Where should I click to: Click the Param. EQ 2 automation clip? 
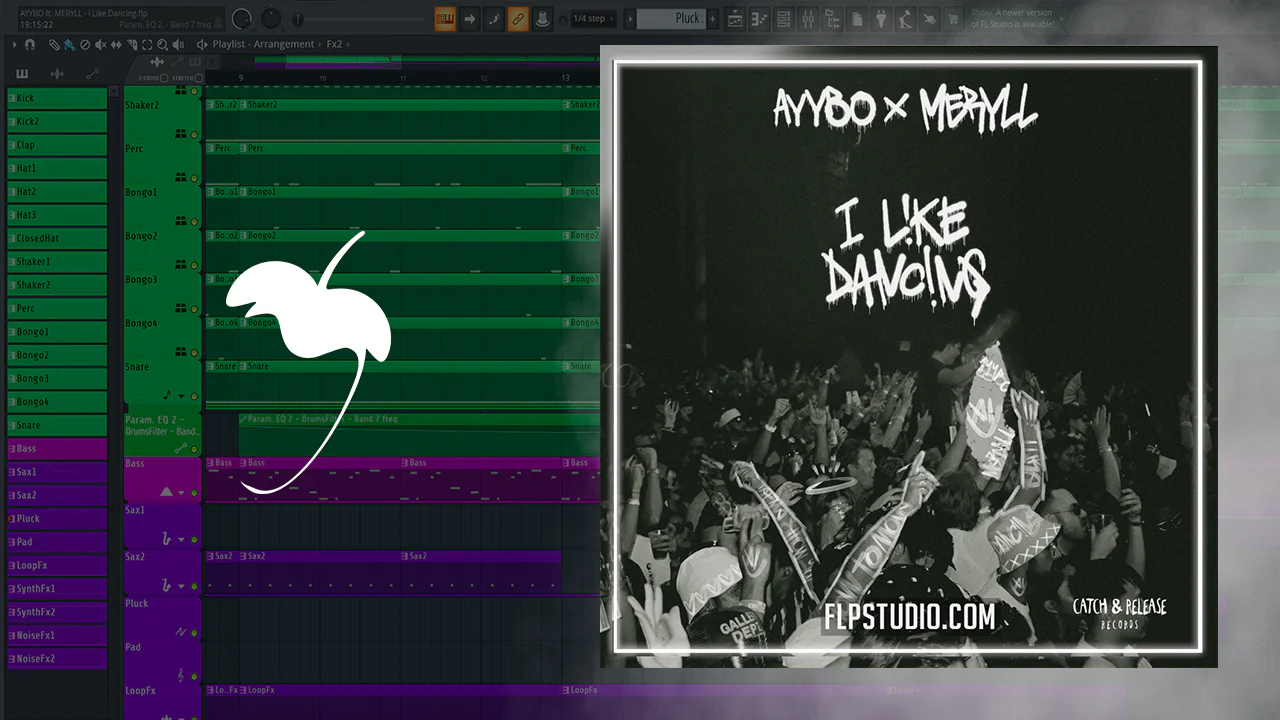pos(419,434)
